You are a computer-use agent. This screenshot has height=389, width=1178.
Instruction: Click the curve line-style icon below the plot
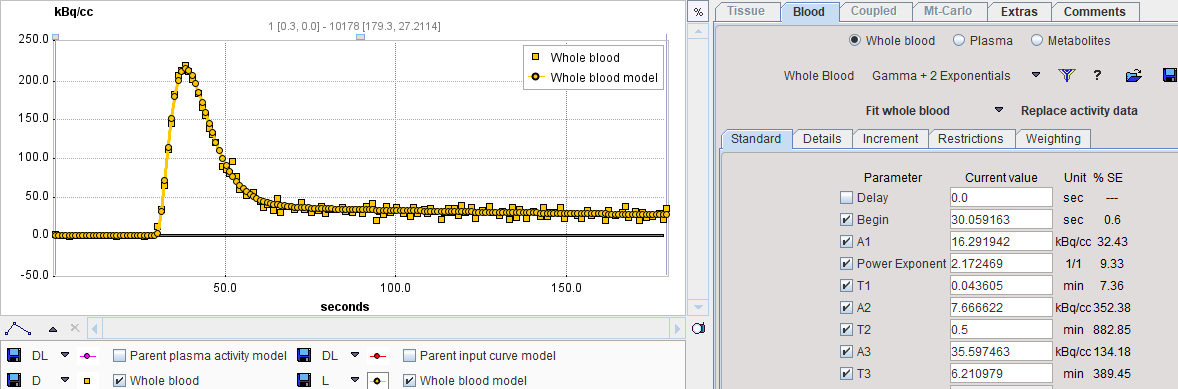click(19, 328)
